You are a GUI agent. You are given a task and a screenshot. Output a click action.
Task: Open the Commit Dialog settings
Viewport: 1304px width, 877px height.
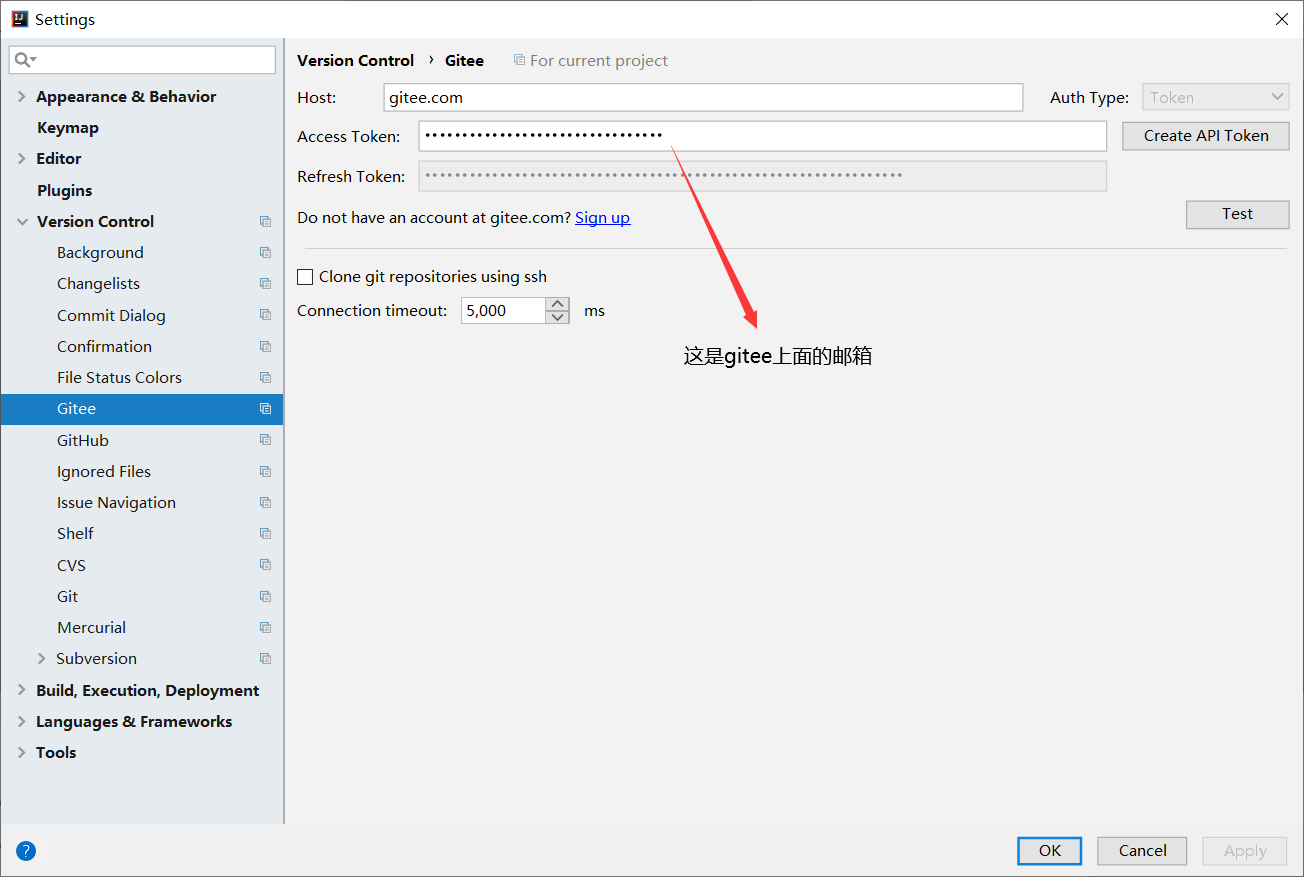111,315
